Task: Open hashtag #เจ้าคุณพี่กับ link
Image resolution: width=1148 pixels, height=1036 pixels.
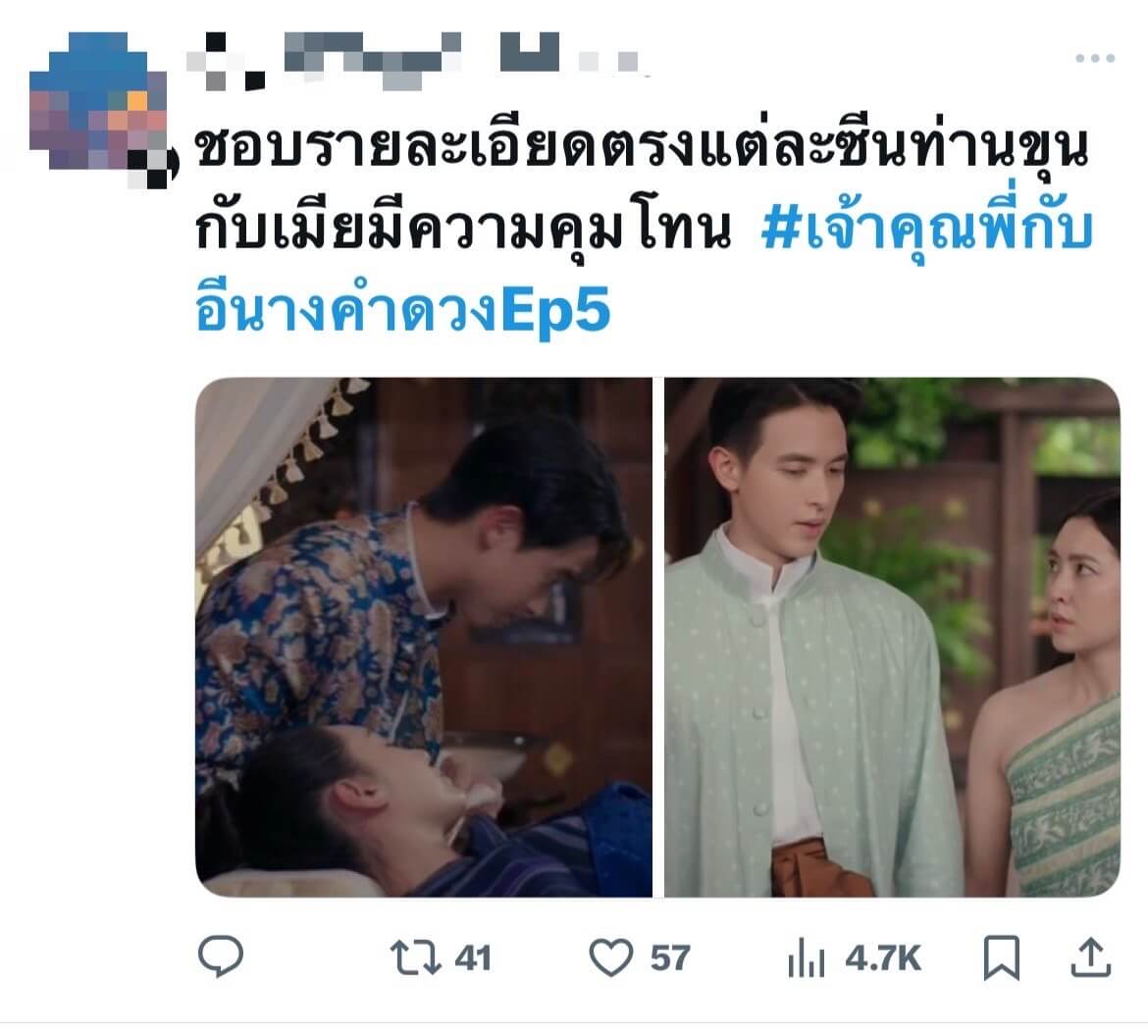Action: click(x=927, y=228)
